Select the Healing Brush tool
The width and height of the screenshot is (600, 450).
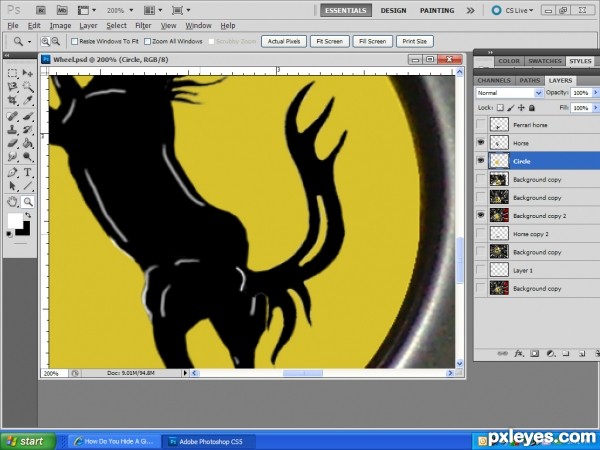tap(13, 116)
